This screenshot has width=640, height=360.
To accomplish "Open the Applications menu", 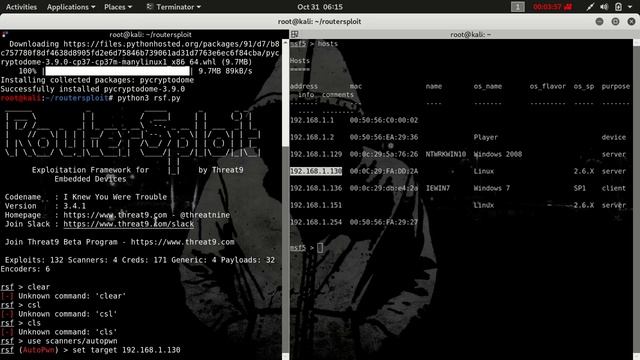I will coord(71,7).
